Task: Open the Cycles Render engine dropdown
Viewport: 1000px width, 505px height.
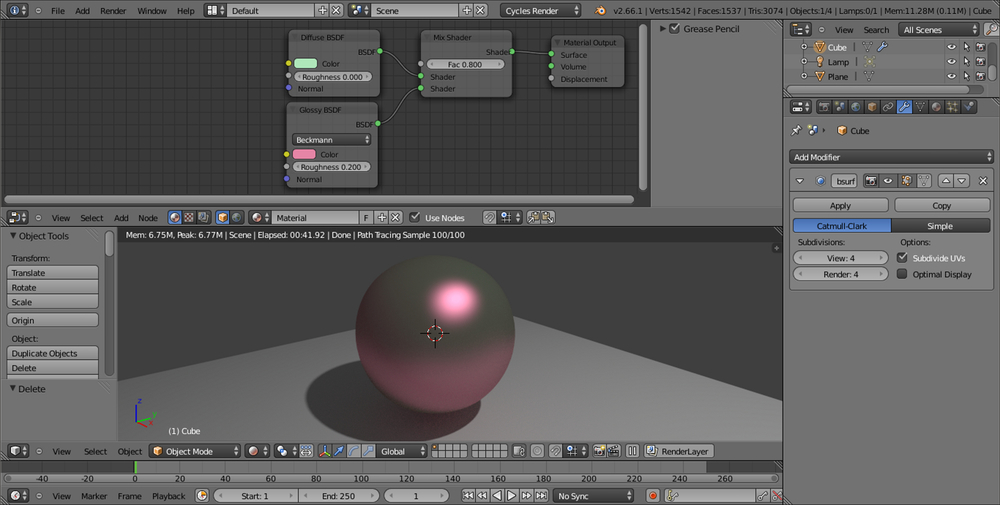Action: point(541,10)
